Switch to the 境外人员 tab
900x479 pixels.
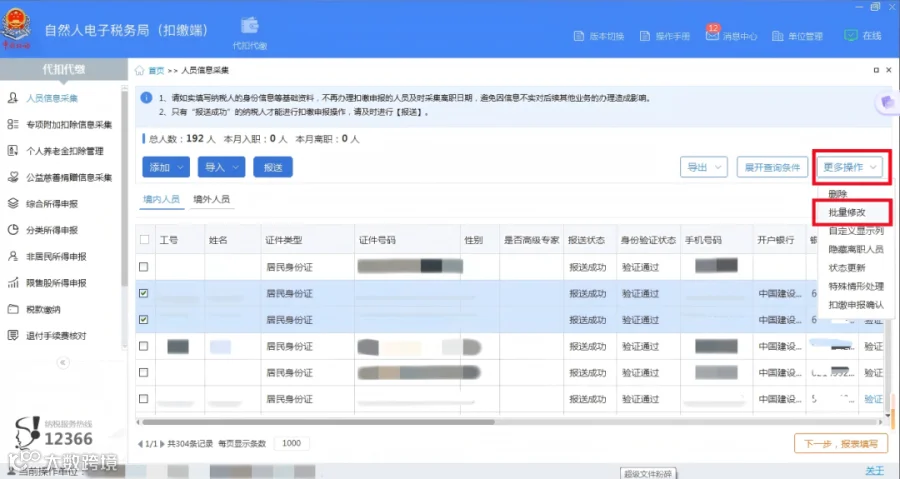tap(211, 199)
